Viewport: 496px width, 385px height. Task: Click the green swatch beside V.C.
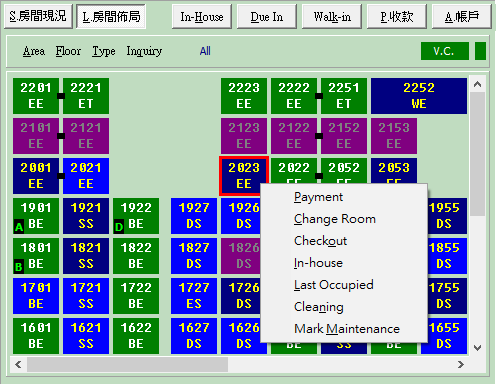pyautogui.click(x=480, y=51)
